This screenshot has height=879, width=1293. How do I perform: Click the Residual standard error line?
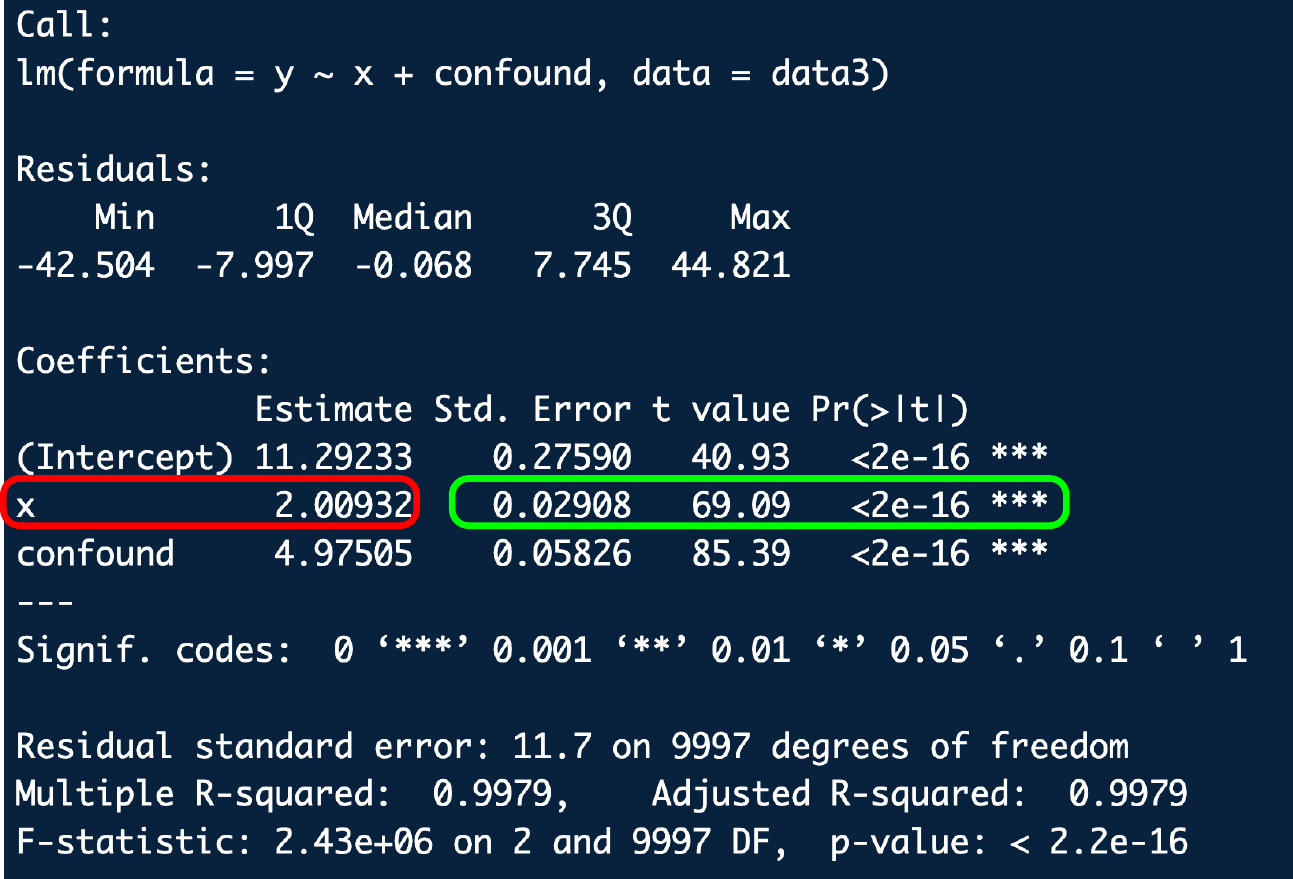(x=572, y=746)
